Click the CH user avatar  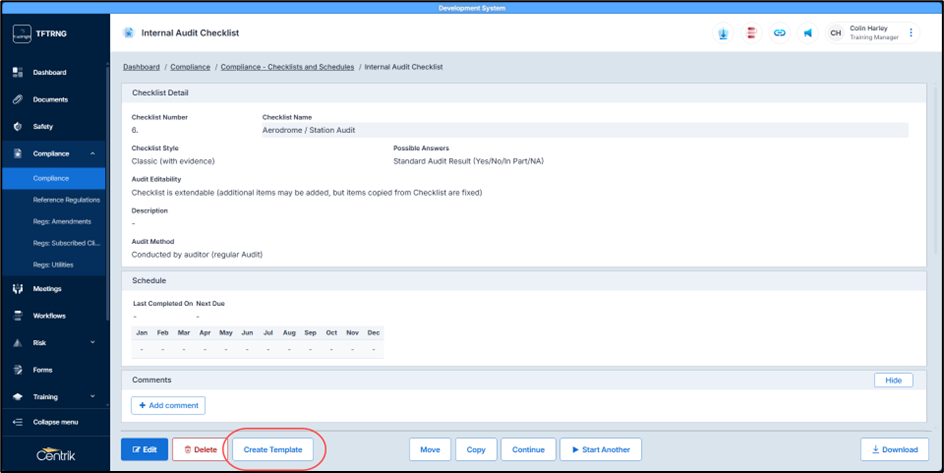pos(835,33)
